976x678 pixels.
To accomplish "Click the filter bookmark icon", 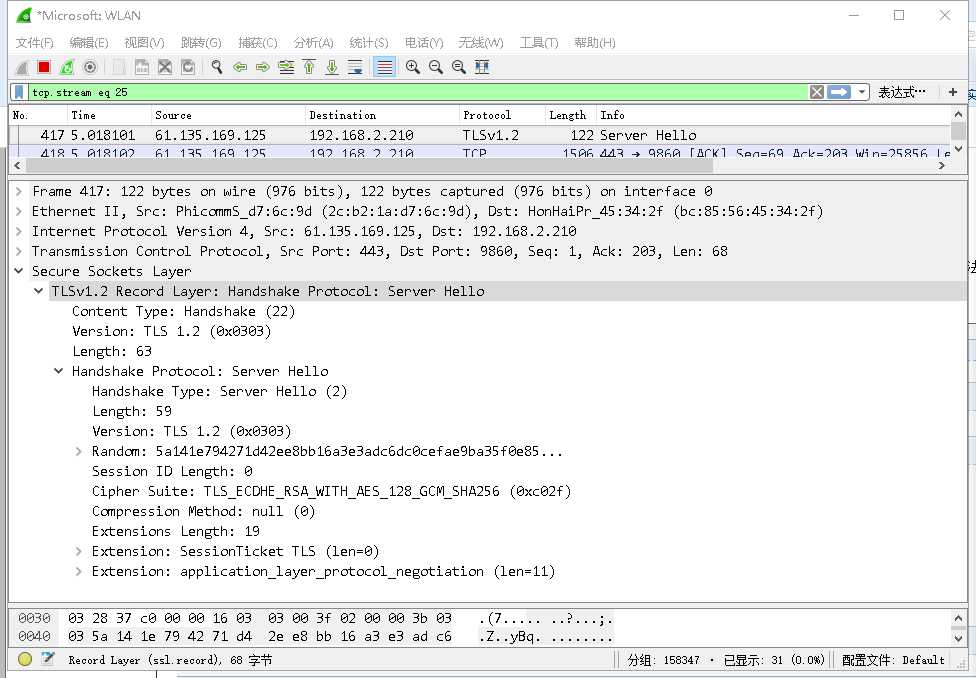I will (x=19, y=92).
